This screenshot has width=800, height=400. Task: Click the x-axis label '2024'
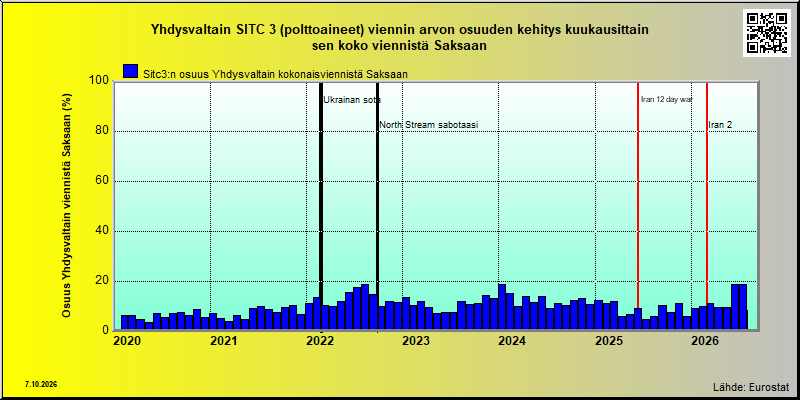[x=512, y=340]
